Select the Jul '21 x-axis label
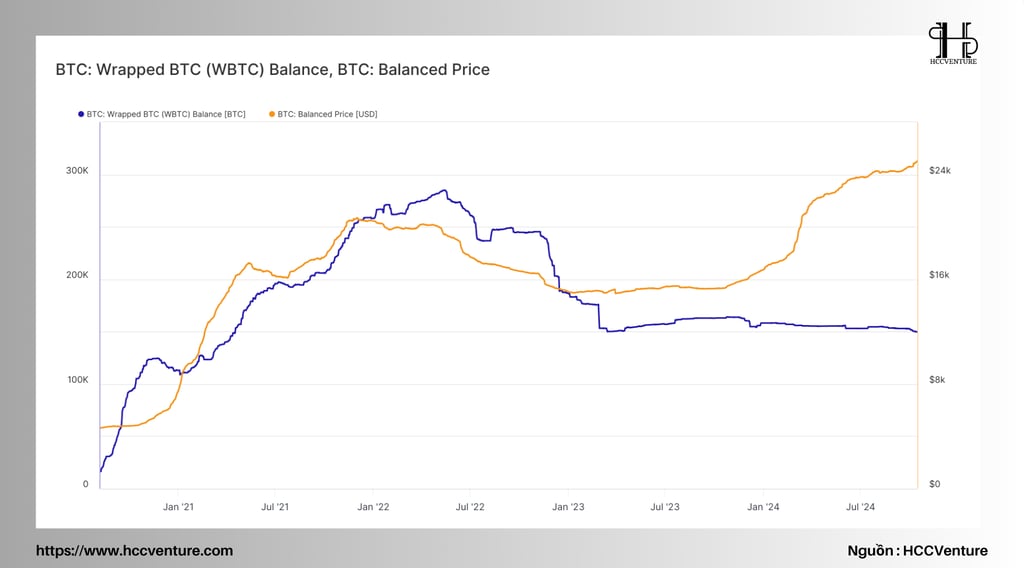Screen dimensions: 1024x568 [x=275, y=507]
